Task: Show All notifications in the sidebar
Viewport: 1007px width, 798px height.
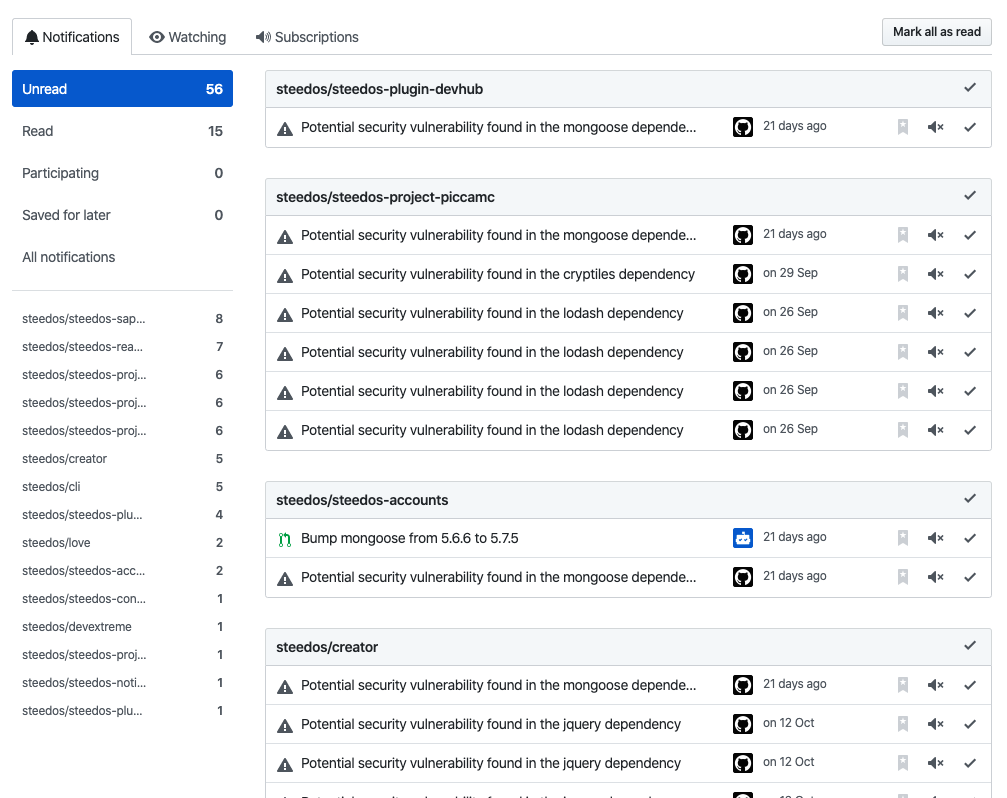Action: 68,257
